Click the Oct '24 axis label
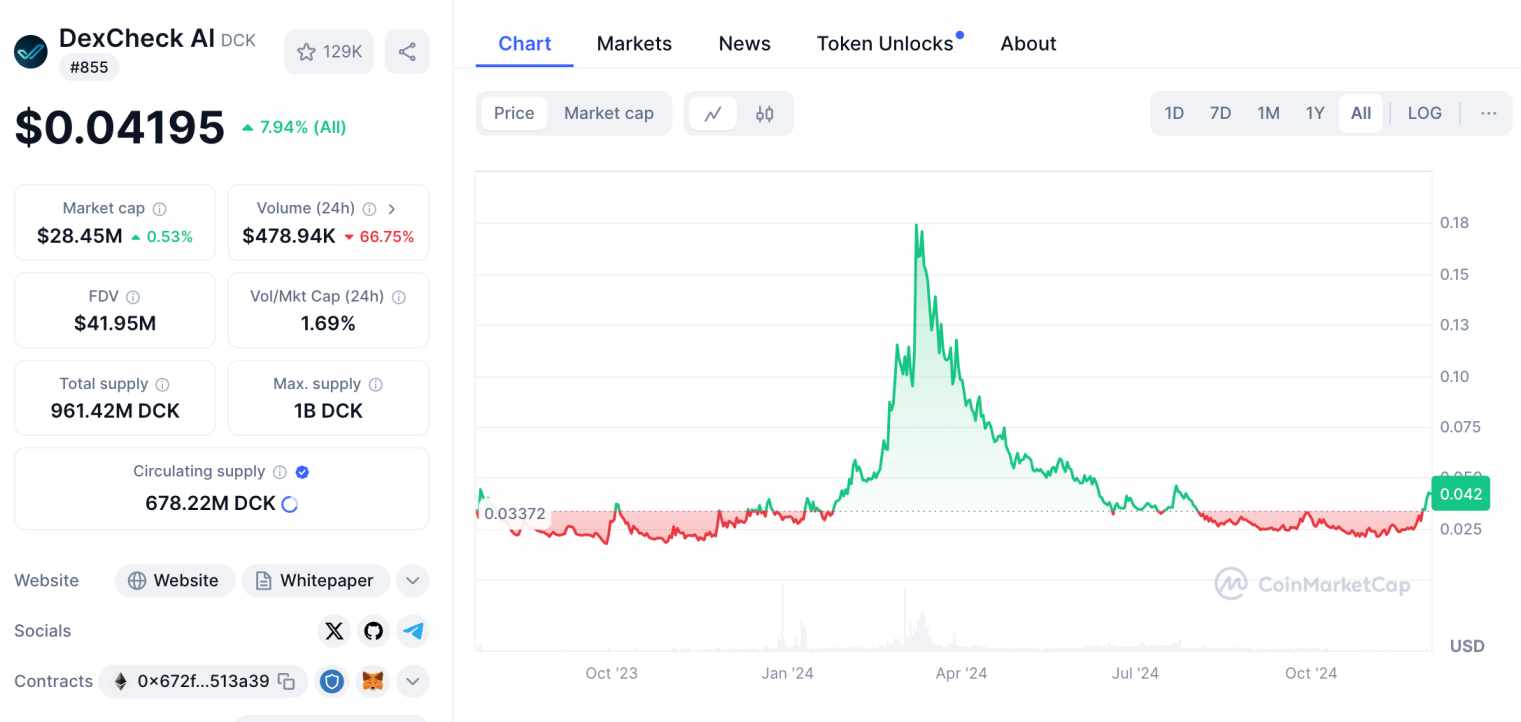This screenshot has height=722, width=1521. point(1311,674)
